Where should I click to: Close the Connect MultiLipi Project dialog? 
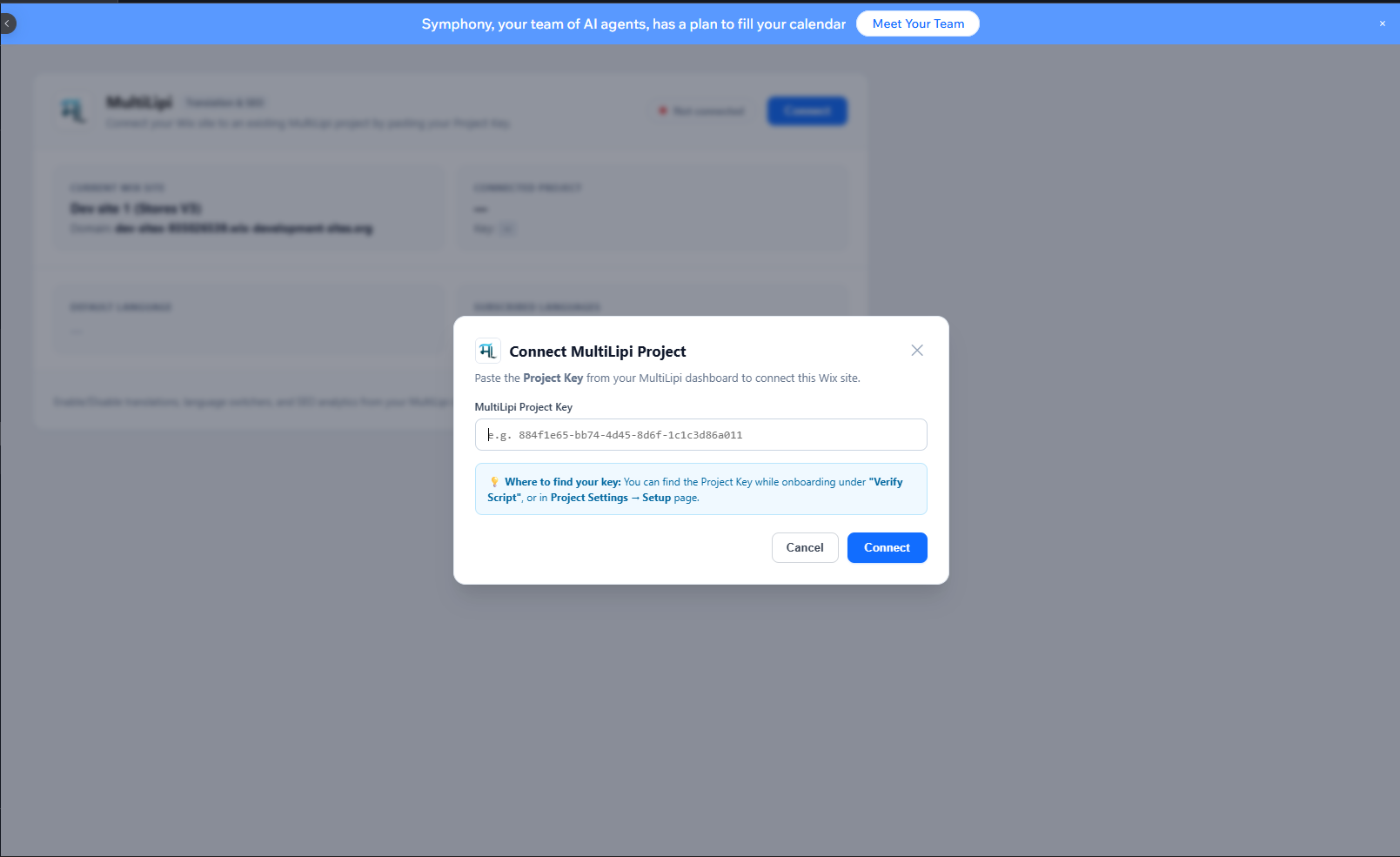917,351
